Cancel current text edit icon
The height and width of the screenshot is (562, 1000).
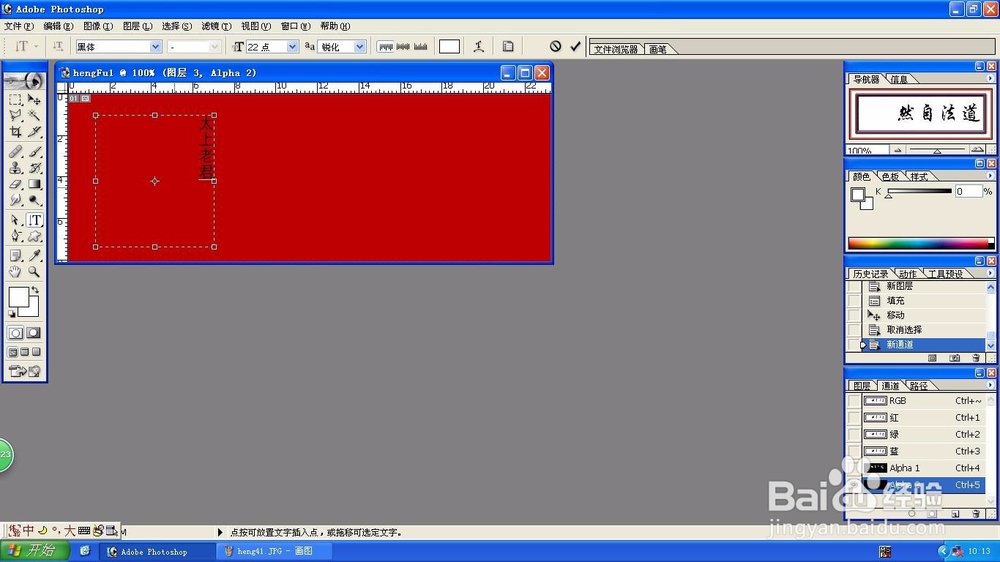pyautogui.click(x=555, y=46)
